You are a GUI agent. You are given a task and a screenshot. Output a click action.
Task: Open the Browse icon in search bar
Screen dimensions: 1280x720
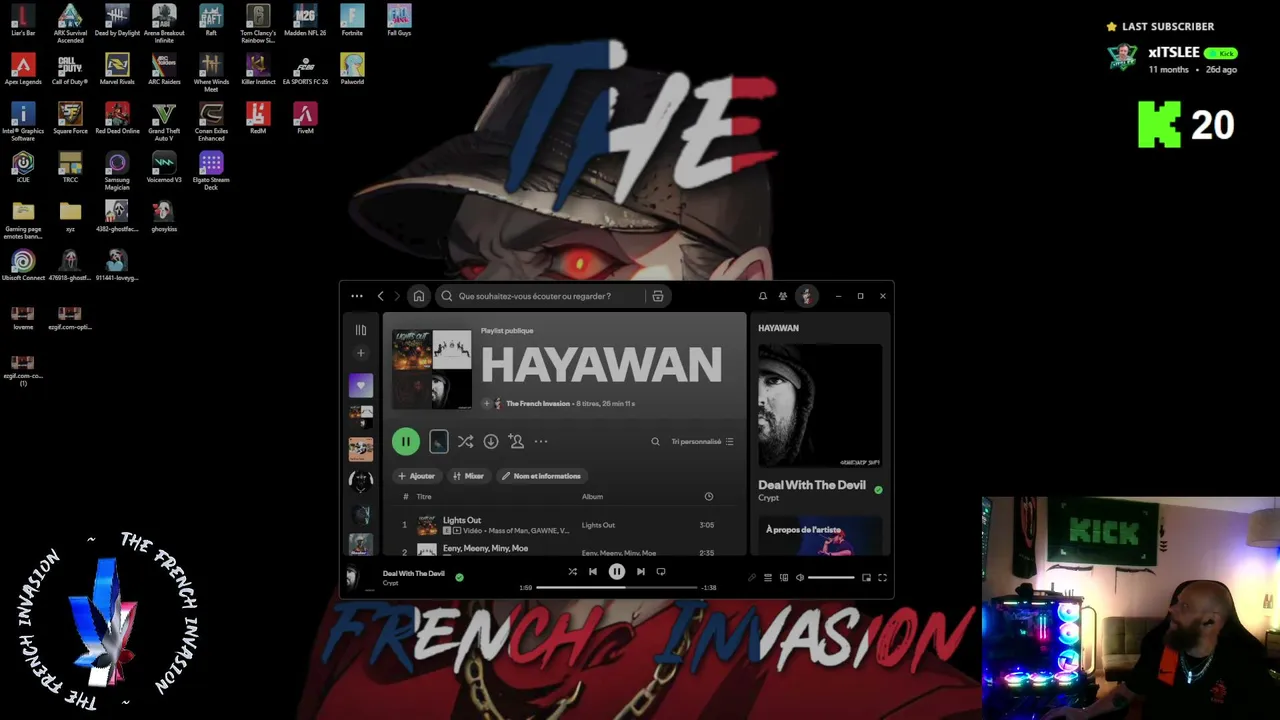[x=657, y=296]
